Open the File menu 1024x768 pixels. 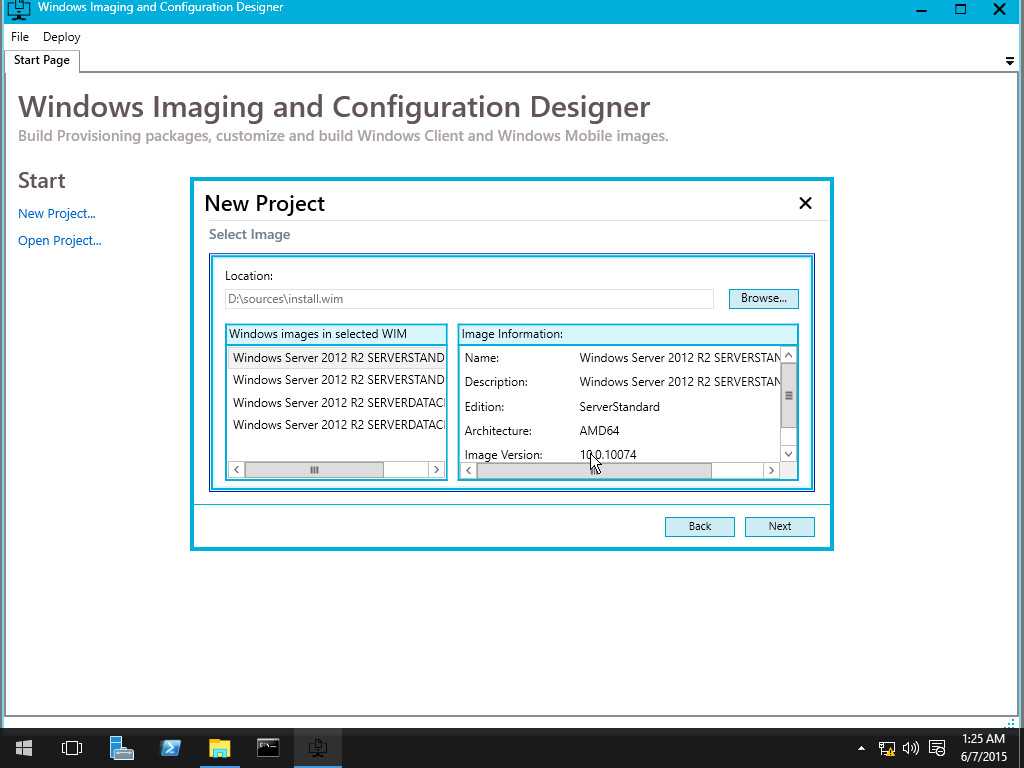[x=20, y=37]
